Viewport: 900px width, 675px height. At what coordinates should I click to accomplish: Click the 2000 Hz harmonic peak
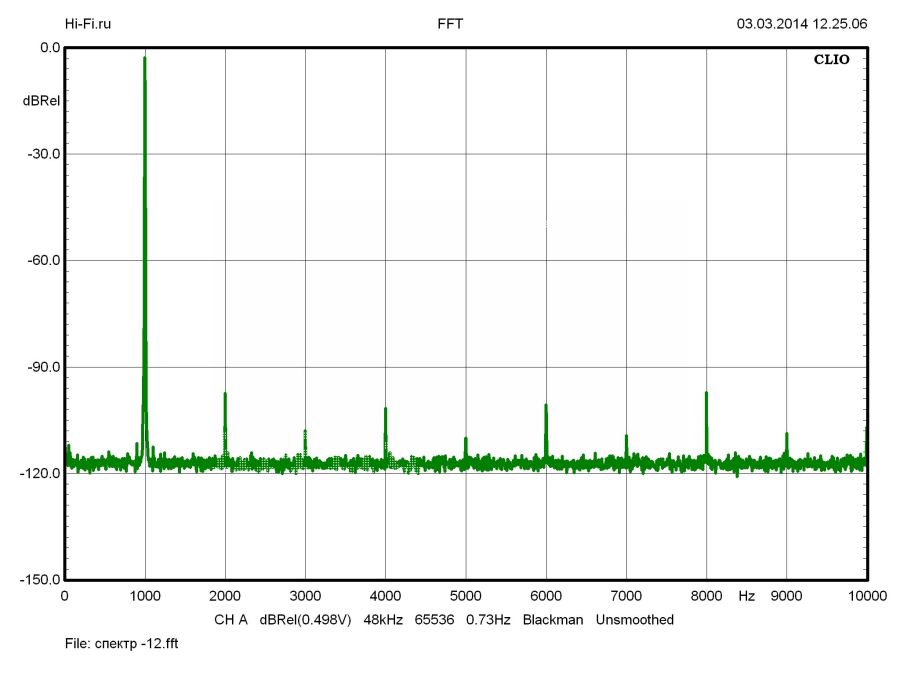coord(225,396)
